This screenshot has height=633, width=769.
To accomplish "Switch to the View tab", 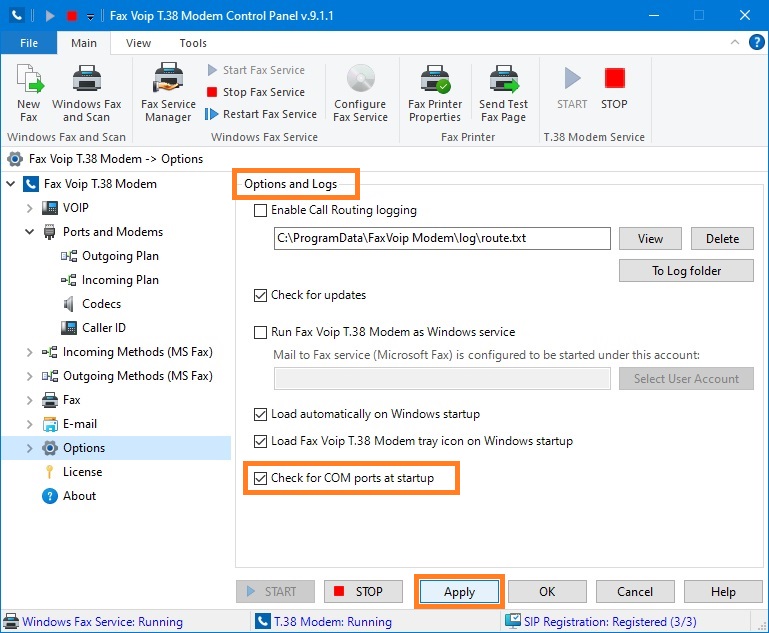I will pos(138,43).
